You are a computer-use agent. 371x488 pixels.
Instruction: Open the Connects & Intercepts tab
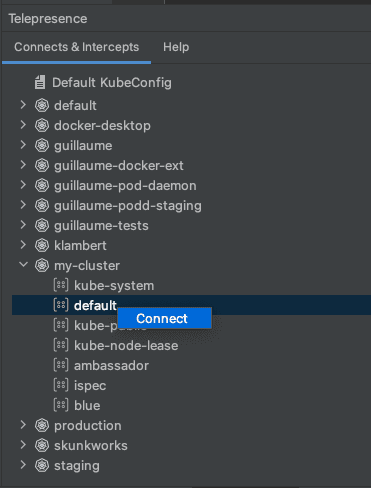76,47
